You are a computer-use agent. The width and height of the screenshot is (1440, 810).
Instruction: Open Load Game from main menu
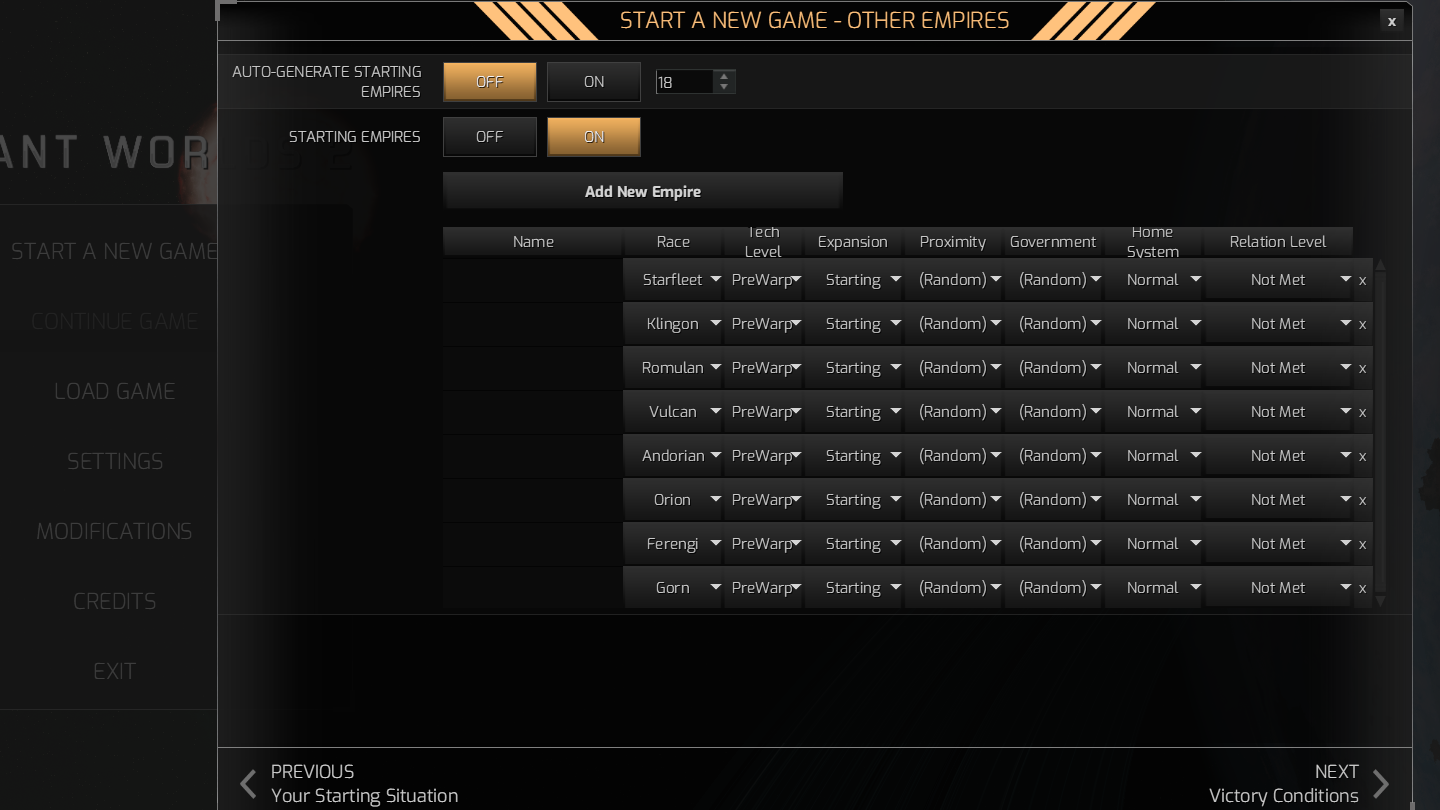115,391
